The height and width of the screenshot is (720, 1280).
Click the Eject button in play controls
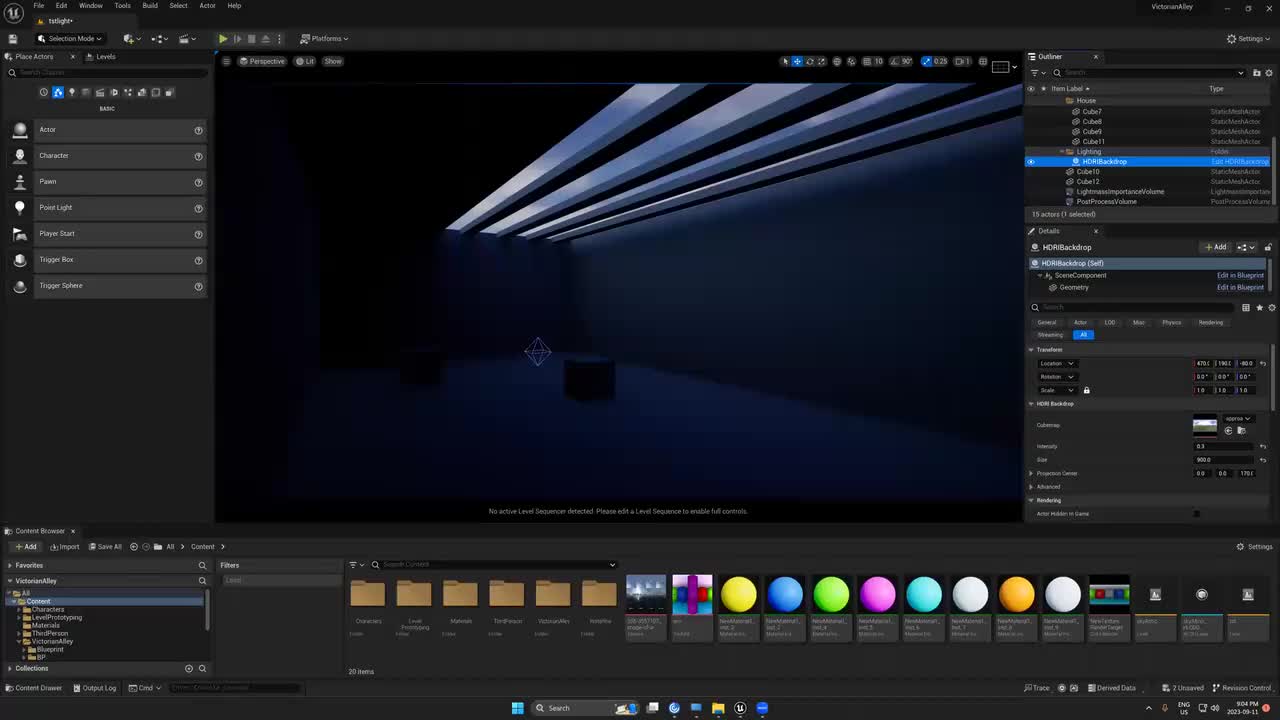click(265, 38)
